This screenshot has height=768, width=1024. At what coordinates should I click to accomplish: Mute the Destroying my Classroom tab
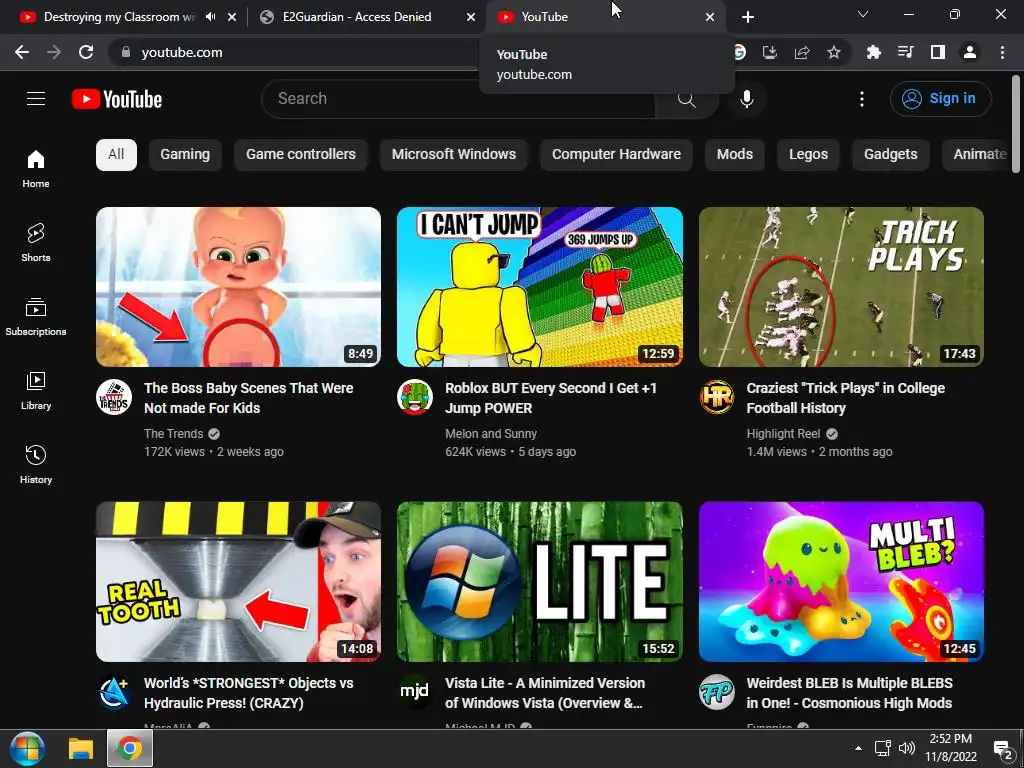click(210, 17)
